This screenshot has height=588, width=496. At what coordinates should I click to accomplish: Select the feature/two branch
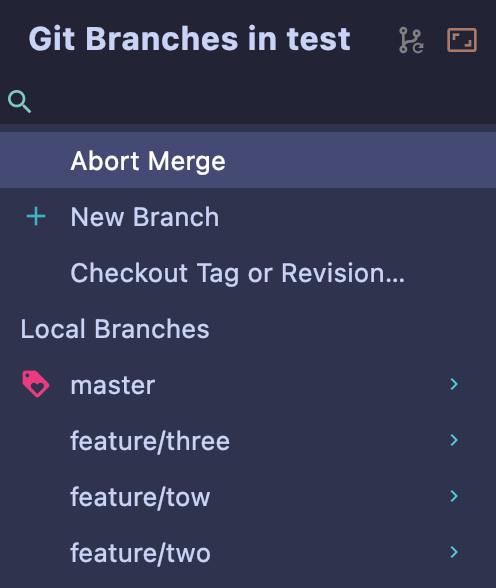pos(248,553)
